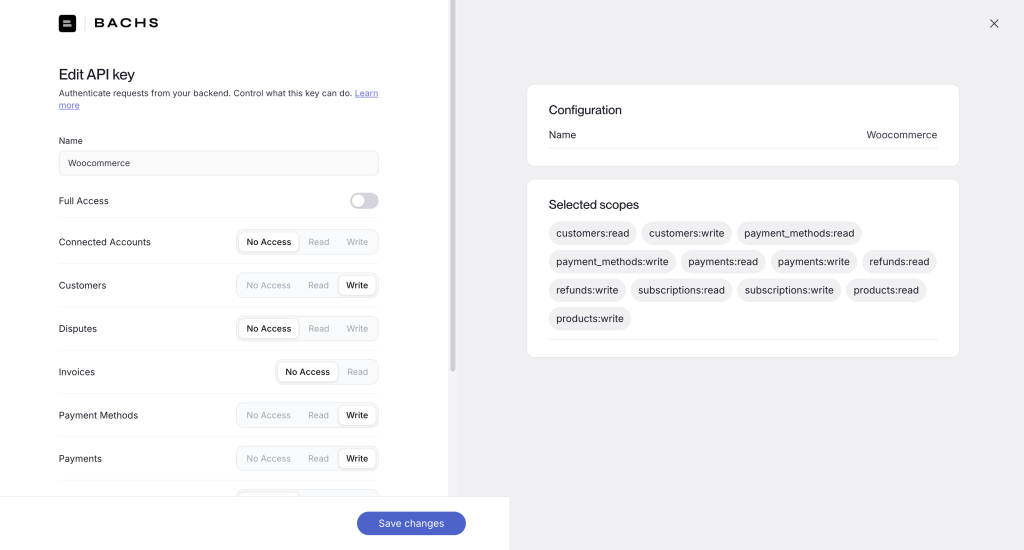This screenshot has width=1024, height=550.
Task: Click the products:write scope chip
Action: [590, 319]
